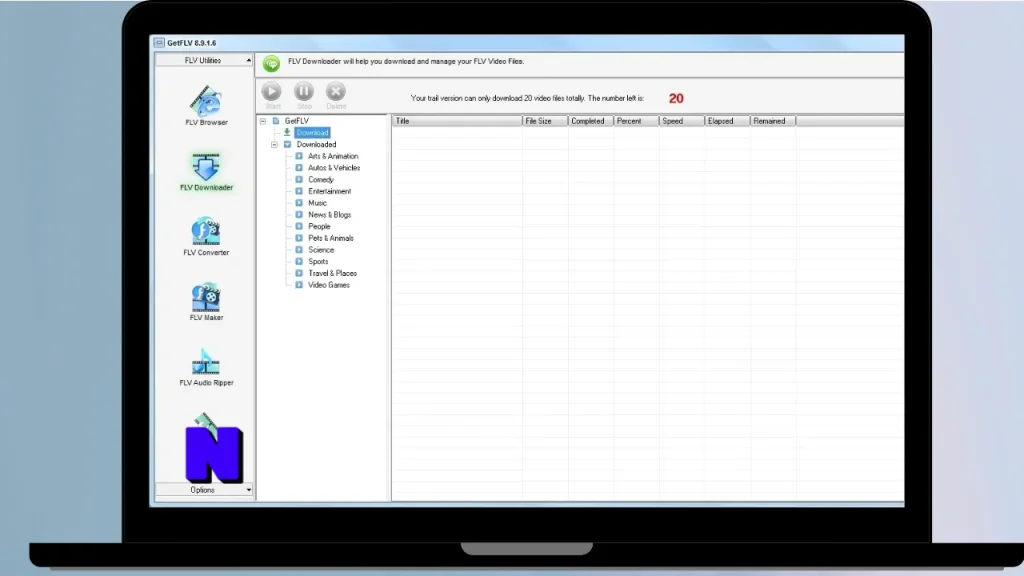Open the FLV Browser tool
Image resolution: width=1024 pixels, height=576 pixels.
(206, 106)
